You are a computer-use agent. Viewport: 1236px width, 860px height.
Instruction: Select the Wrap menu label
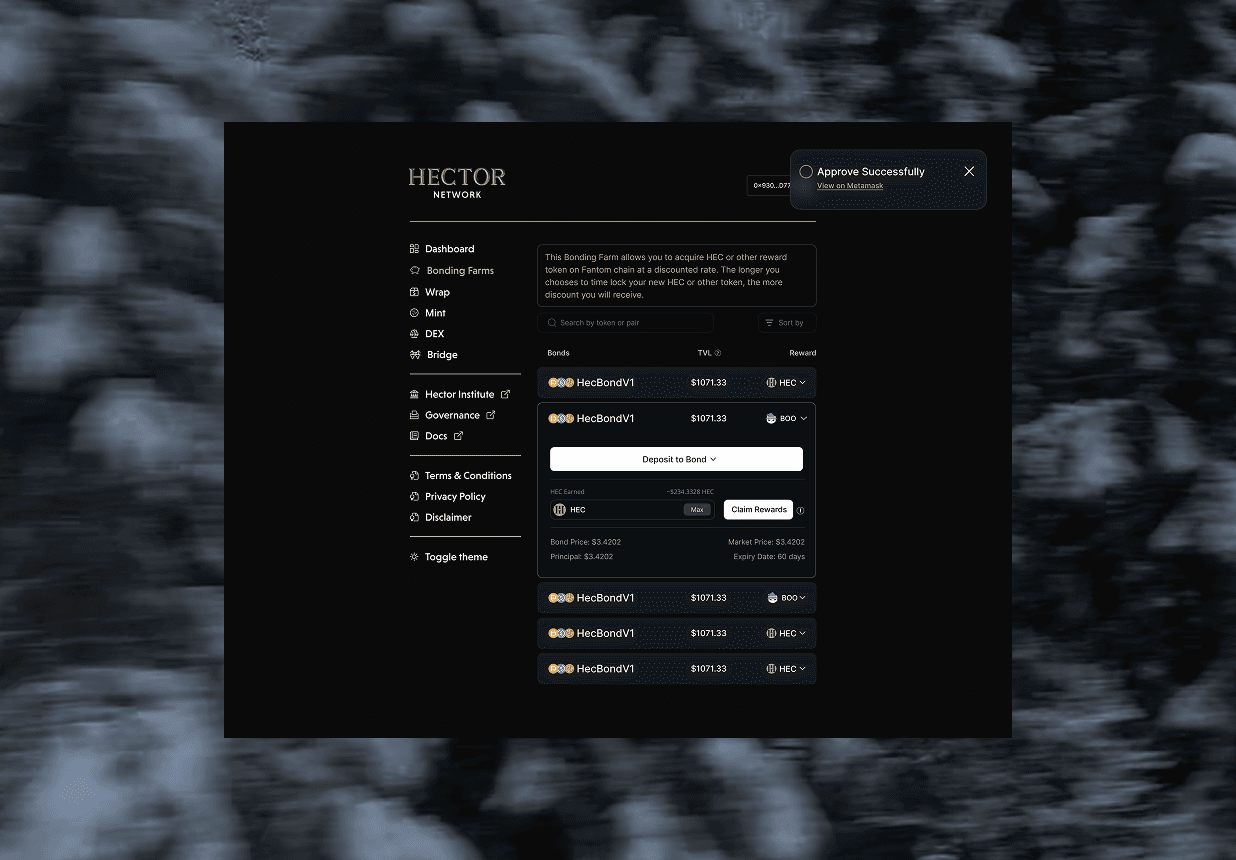click(x=437, y=292)
